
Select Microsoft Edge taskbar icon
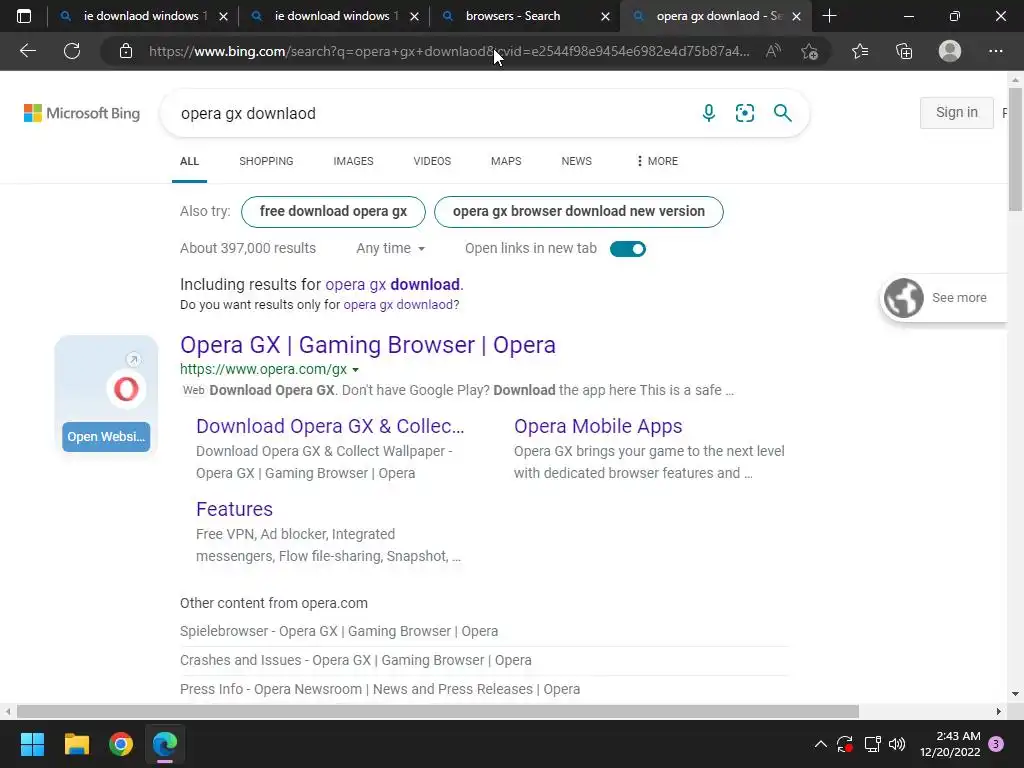click(165, 744)
